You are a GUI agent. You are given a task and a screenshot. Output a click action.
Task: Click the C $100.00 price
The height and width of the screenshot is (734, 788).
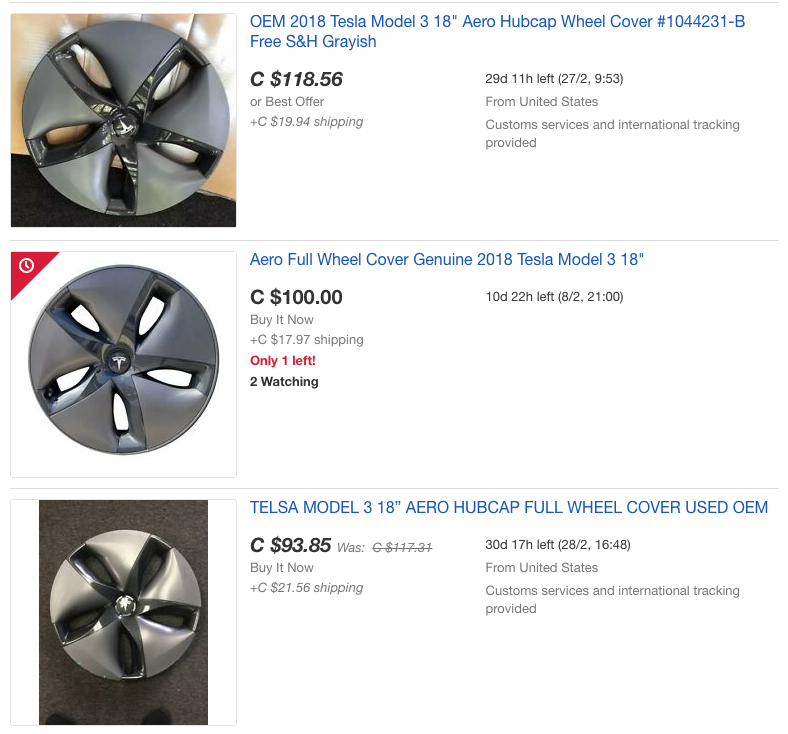pos(296,297)
